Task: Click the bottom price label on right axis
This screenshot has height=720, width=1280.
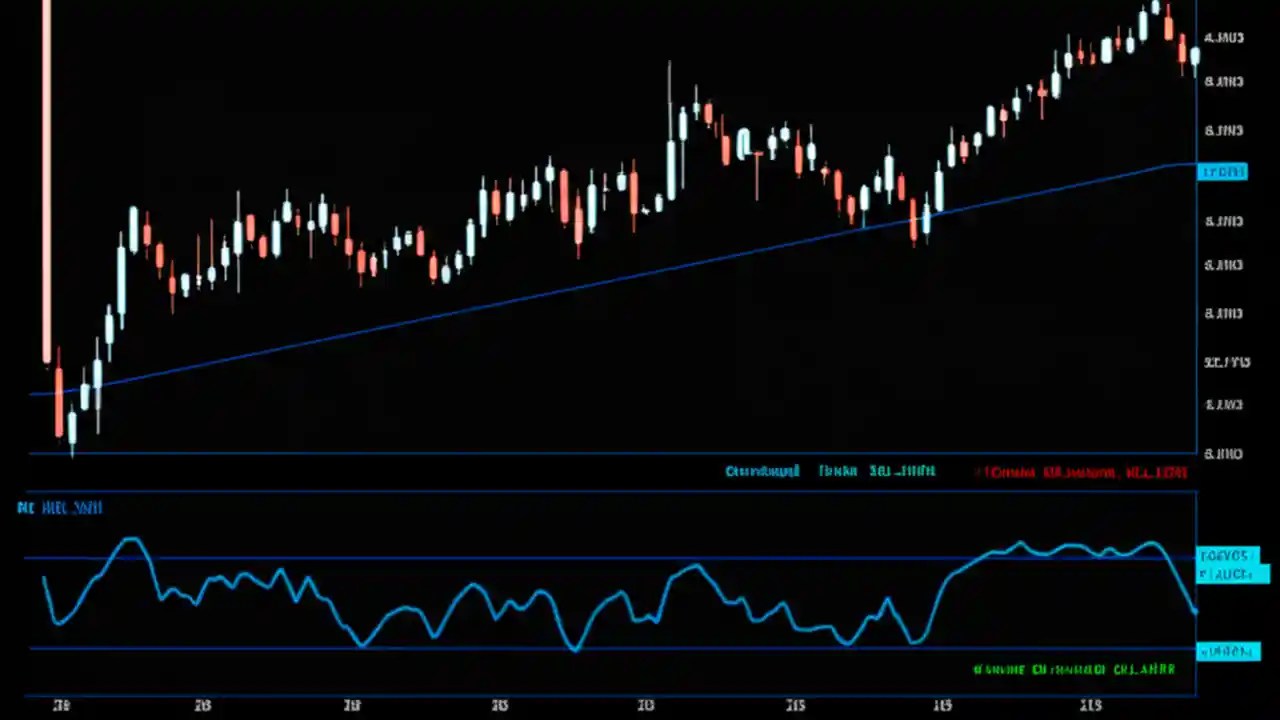Action: [x=1224, y=453]
